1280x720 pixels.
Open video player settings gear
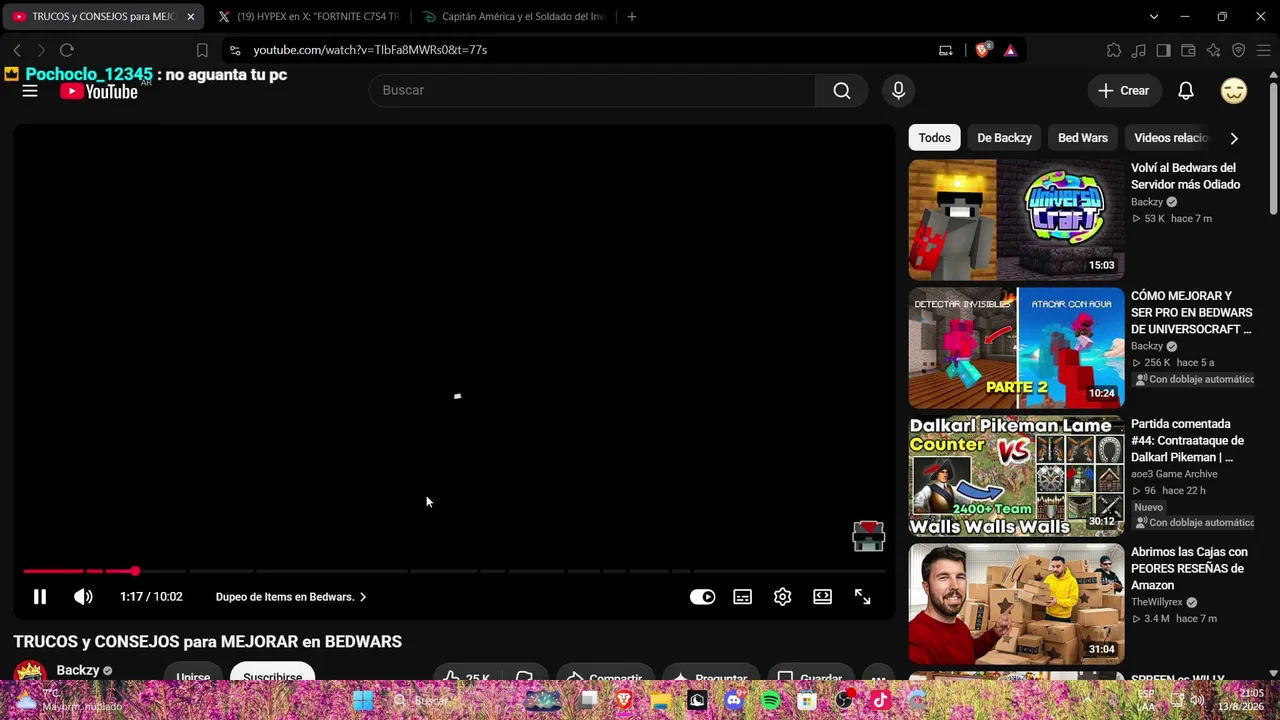tap(782, 597)
